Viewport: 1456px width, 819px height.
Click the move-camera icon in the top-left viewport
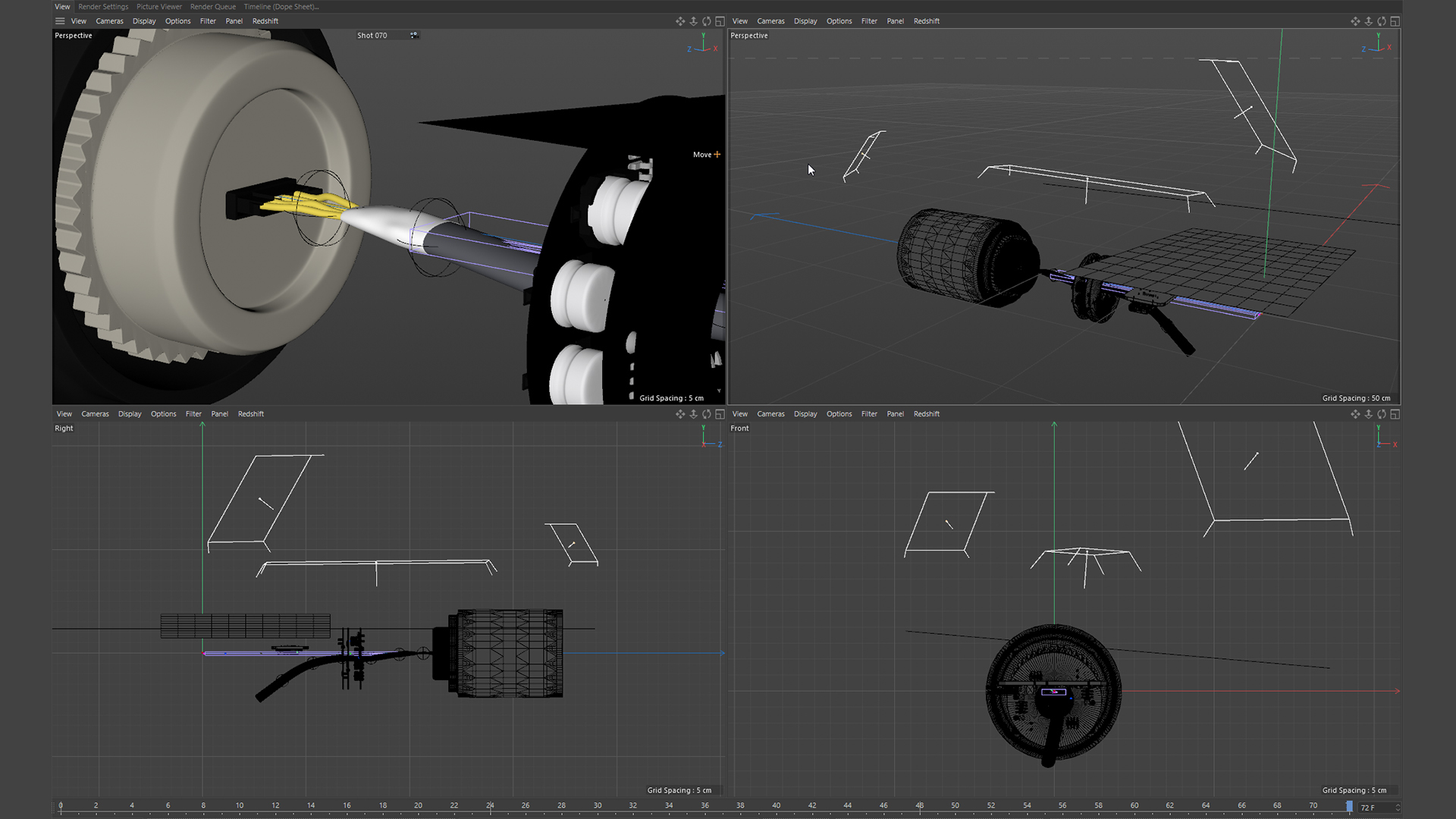point(679,21)
